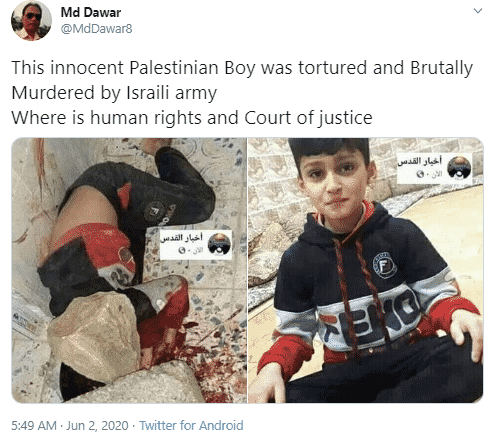This screenshot has height=436, width=493.
Task: Expand the tweet options chevron
Action: [x=478, y=11]
